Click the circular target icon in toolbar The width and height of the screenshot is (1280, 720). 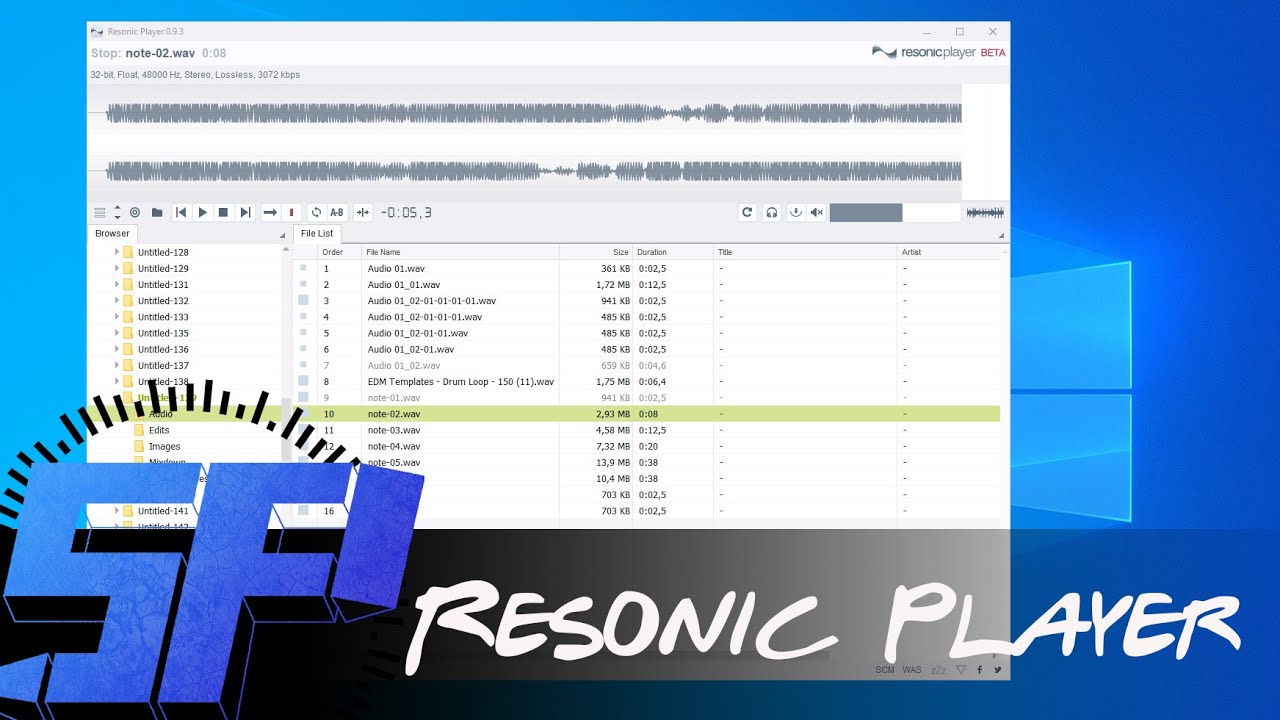pyautogui.click(x=135, y=212)
